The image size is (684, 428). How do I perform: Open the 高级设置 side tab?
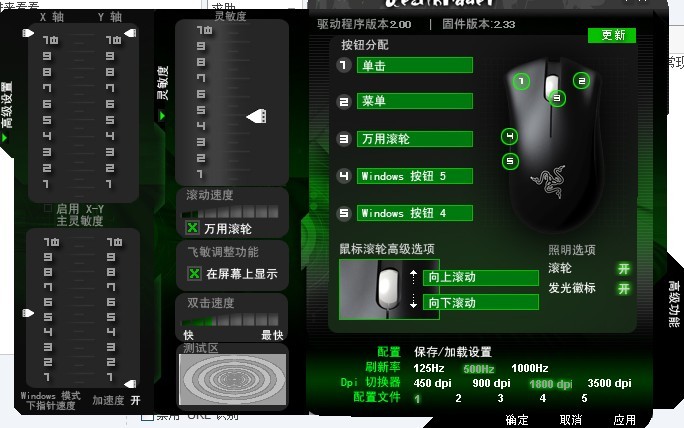coord(7,105)
